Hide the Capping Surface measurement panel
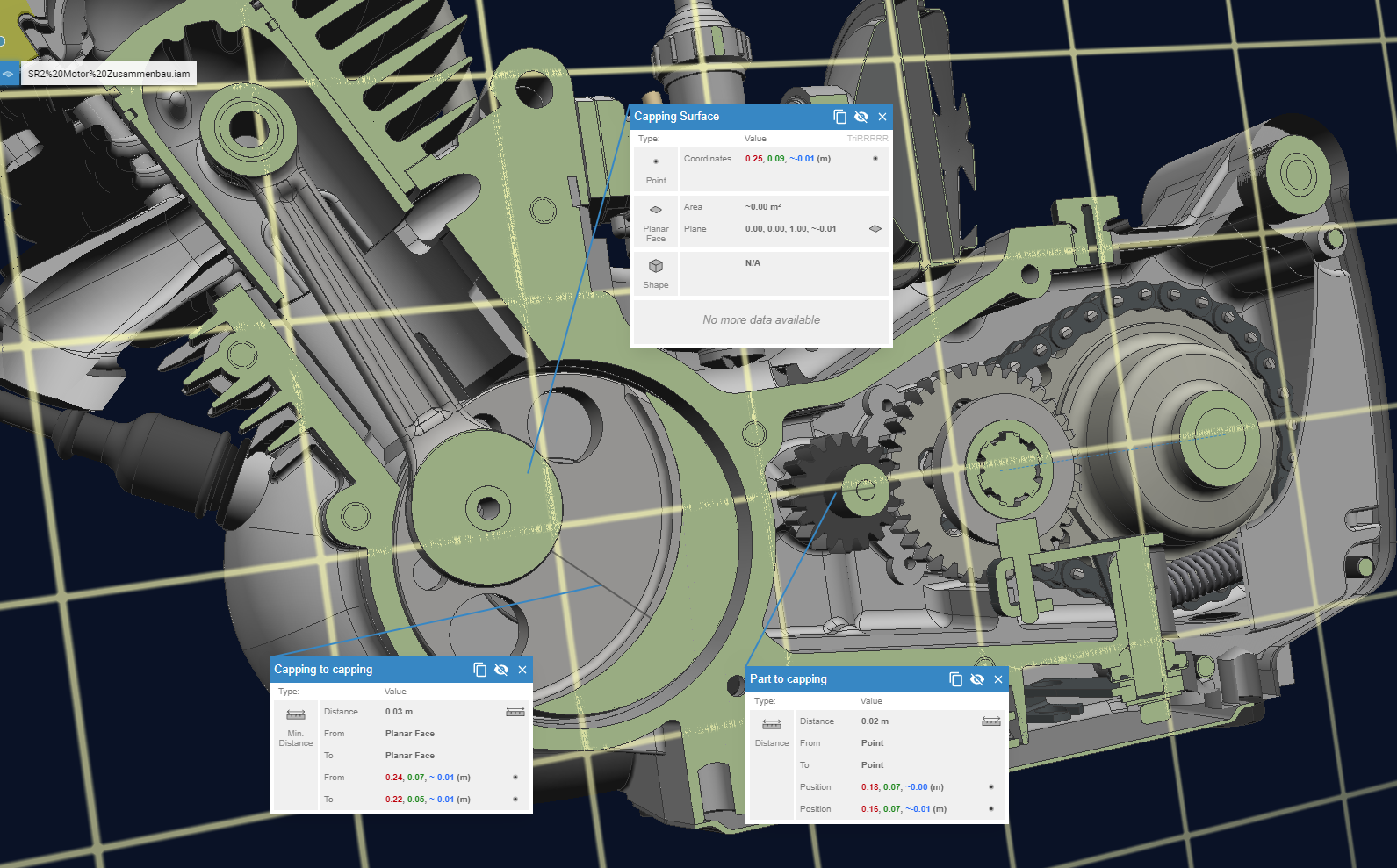 pos(861,117)
